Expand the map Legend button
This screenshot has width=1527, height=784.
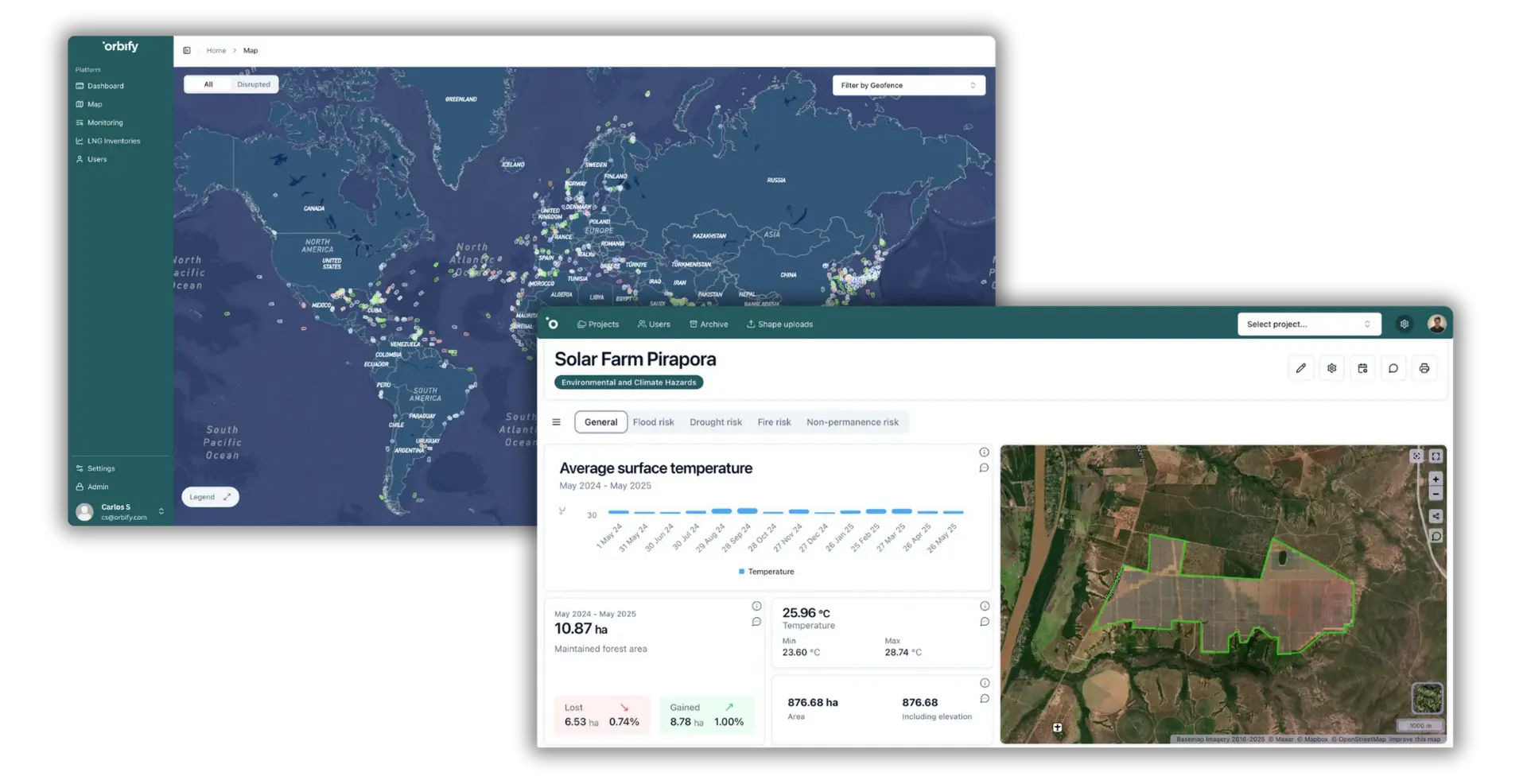pos(210,497)
